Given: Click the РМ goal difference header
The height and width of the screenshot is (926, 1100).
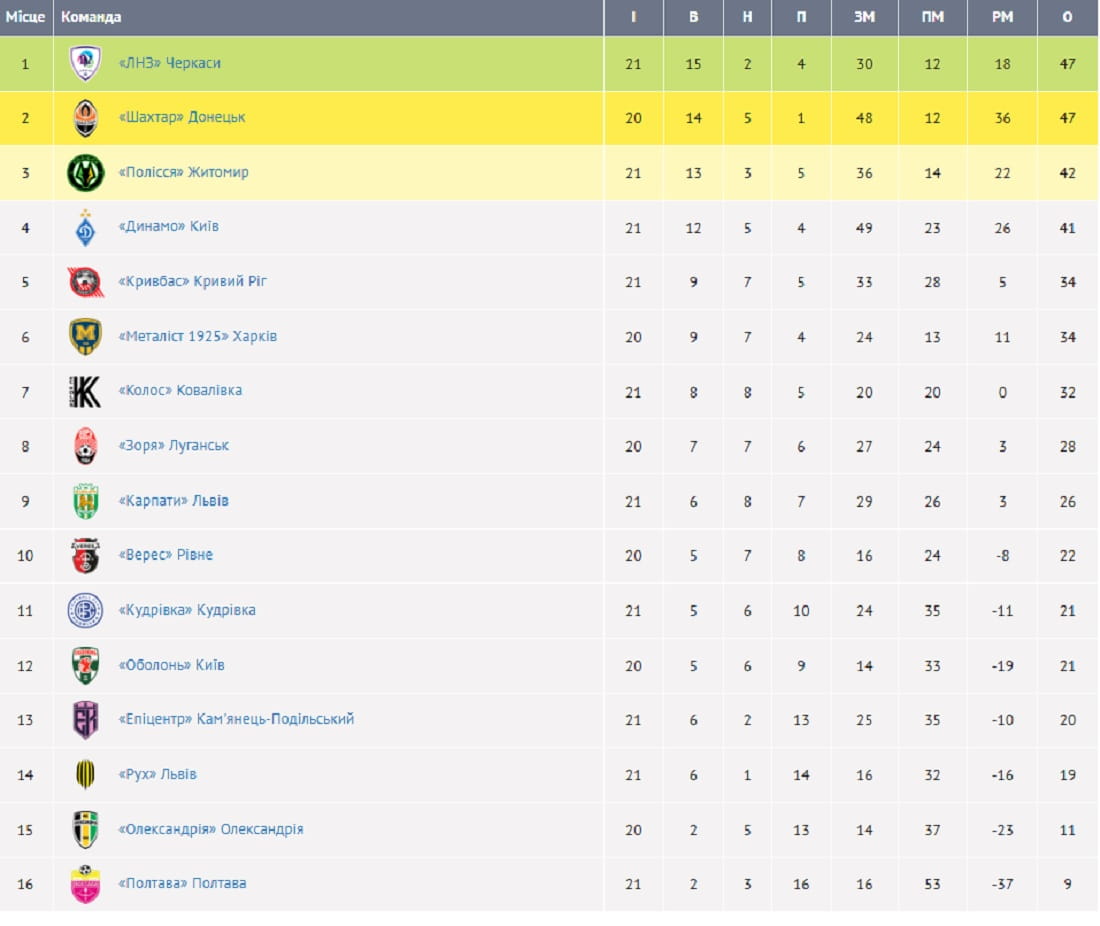Looking at the screenshot, I should pyautogui.click(x=1002, y=17).
